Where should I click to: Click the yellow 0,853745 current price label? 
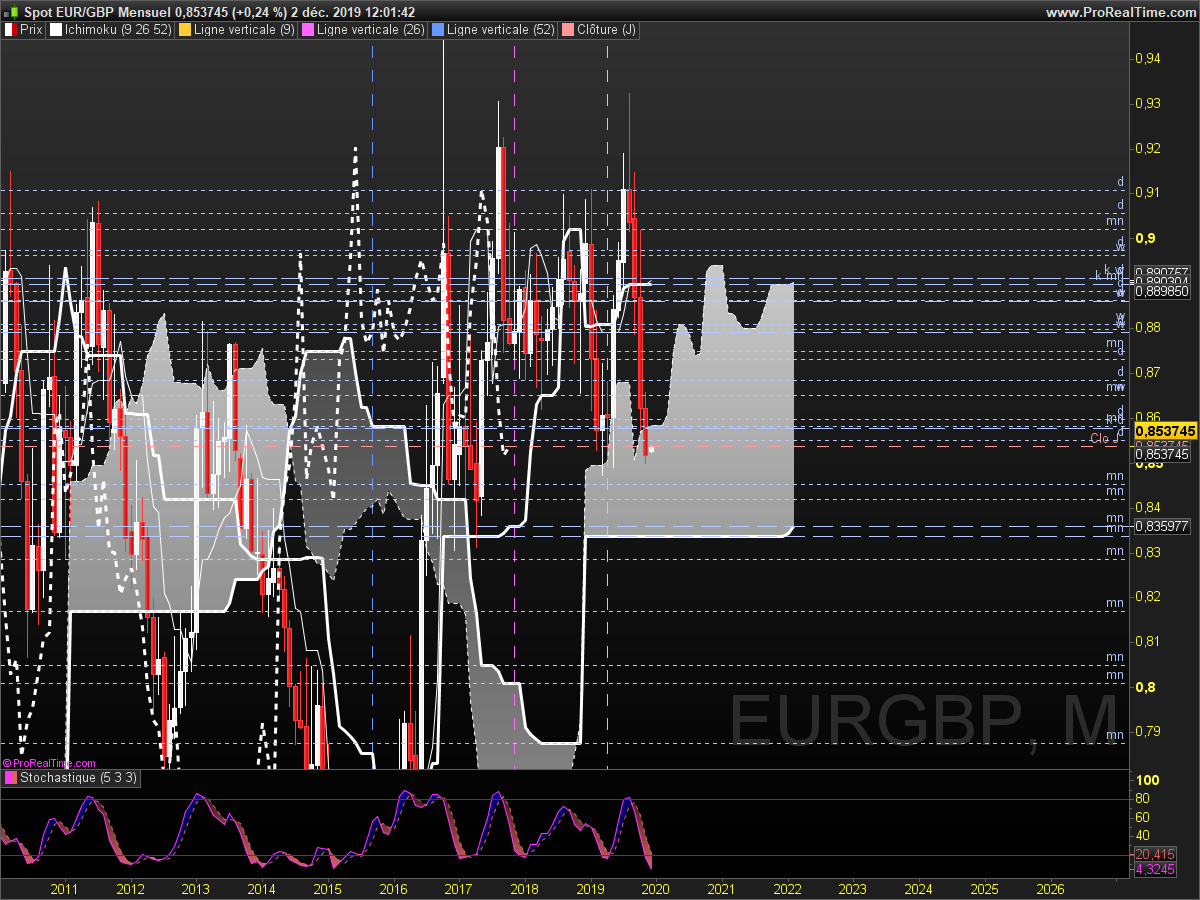(1165, 430)
